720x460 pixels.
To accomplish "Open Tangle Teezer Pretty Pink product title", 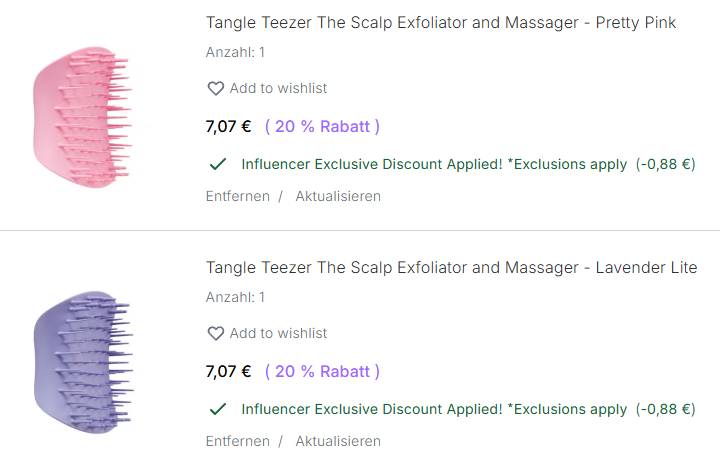I will pos(440,22).
